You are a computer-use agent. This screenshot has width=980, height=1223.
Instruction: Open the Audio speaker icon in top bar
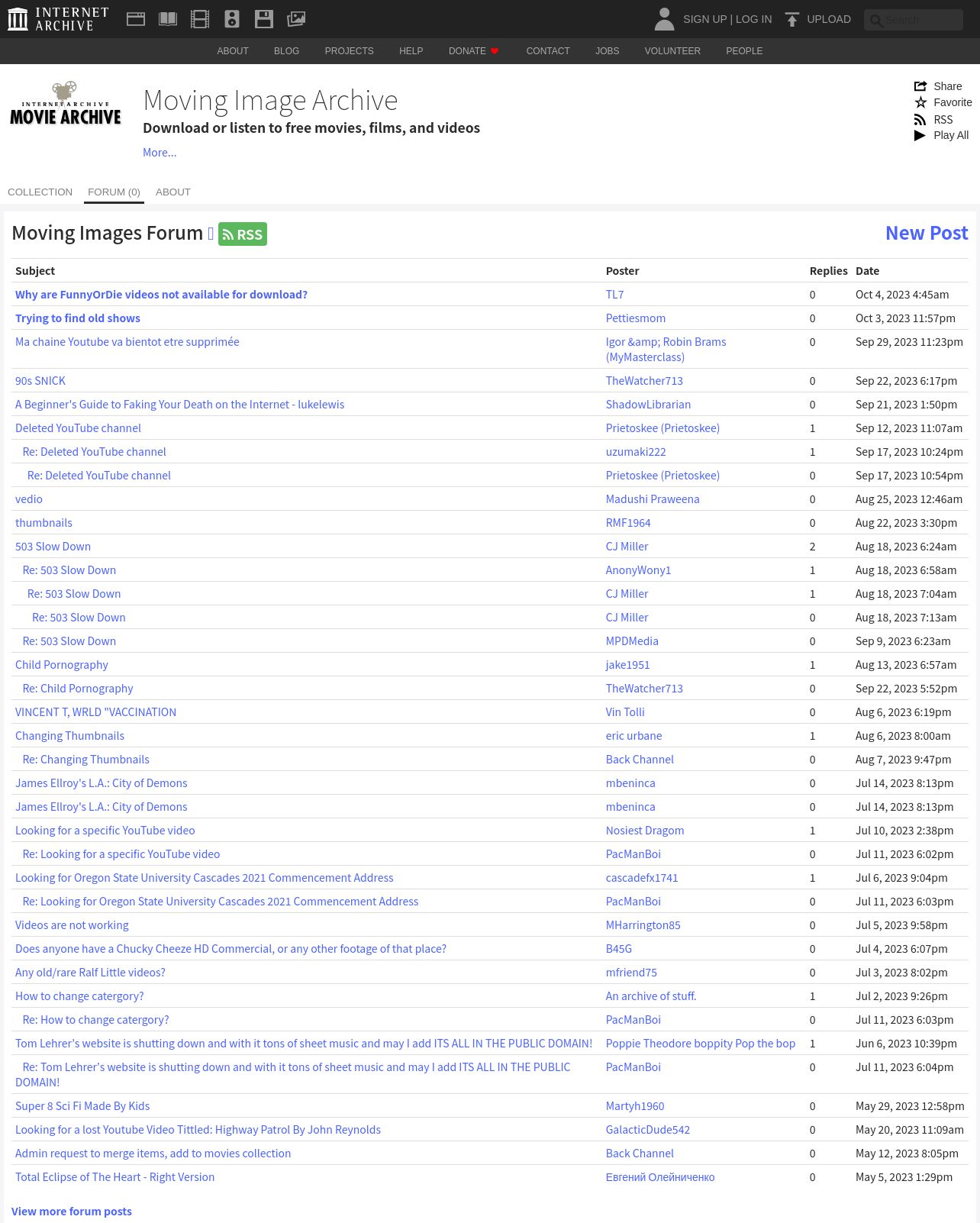[232, 19]
